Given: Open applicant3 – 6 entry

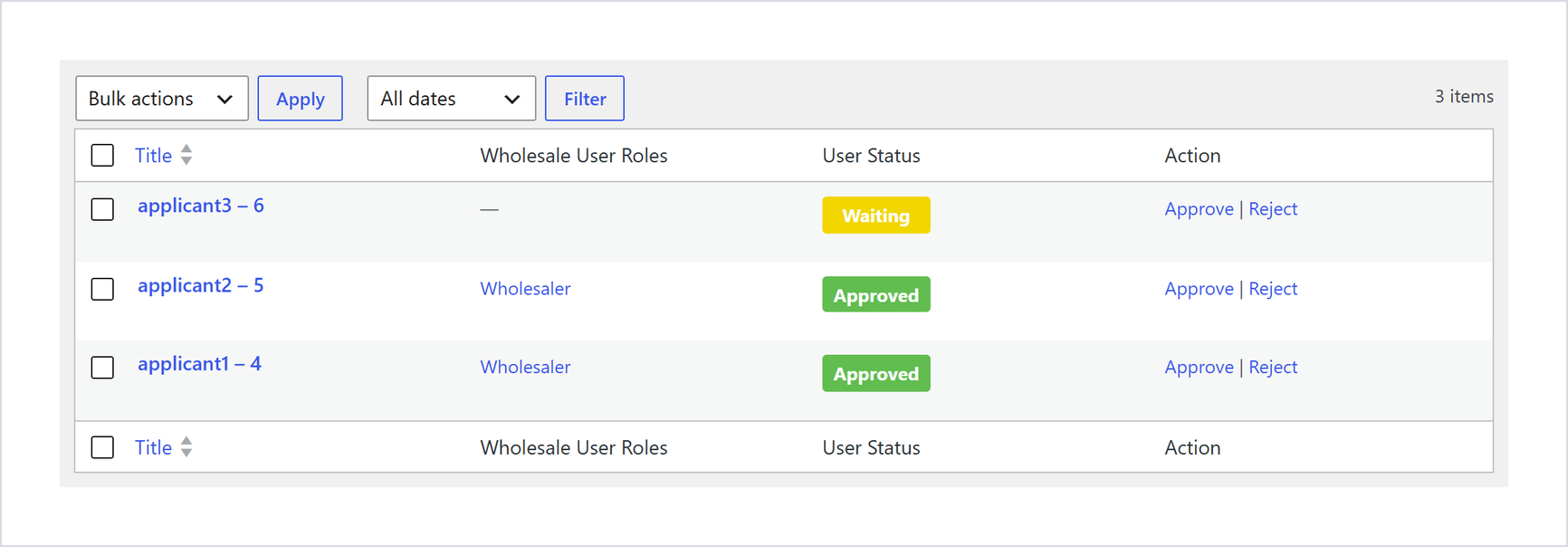Looking at the screenshot, I should [x=201, y=206].
